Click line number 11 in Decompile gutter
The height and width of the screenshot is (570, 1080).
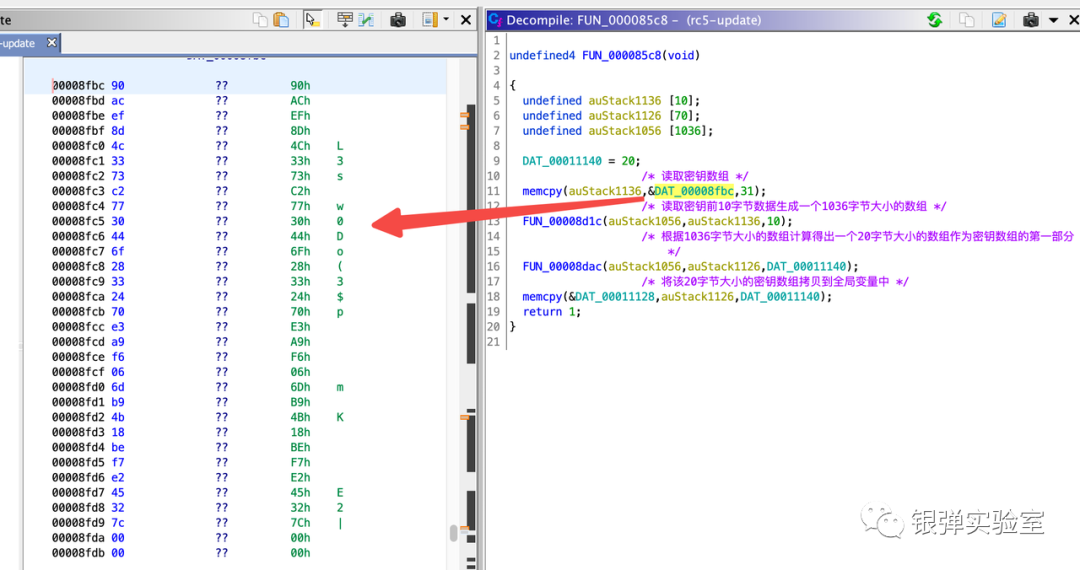(493, 191)
